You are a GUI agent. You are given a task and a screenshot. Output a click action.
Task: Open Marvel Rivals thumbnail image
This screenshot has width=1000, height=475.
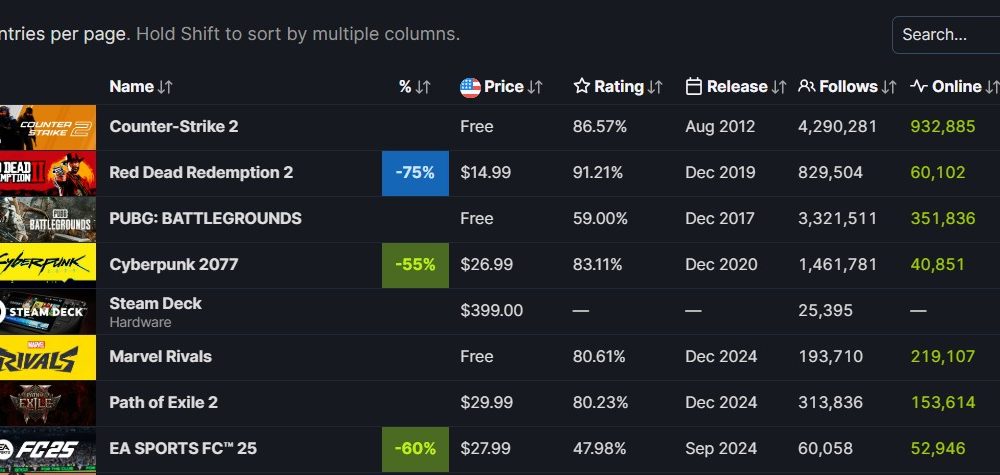click(48, 358)
